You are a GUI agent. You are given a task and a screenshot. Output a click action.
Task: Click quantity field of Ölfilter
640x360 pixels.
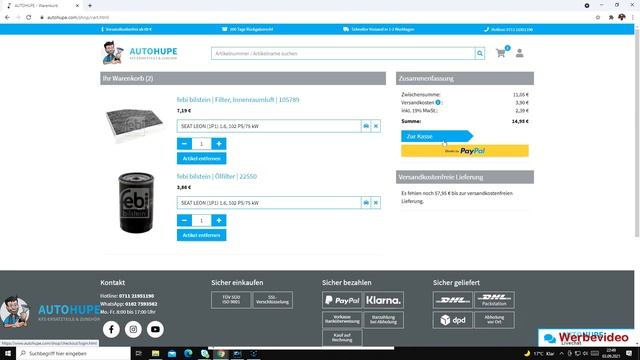pyautogui.click(x=201, y=220)
